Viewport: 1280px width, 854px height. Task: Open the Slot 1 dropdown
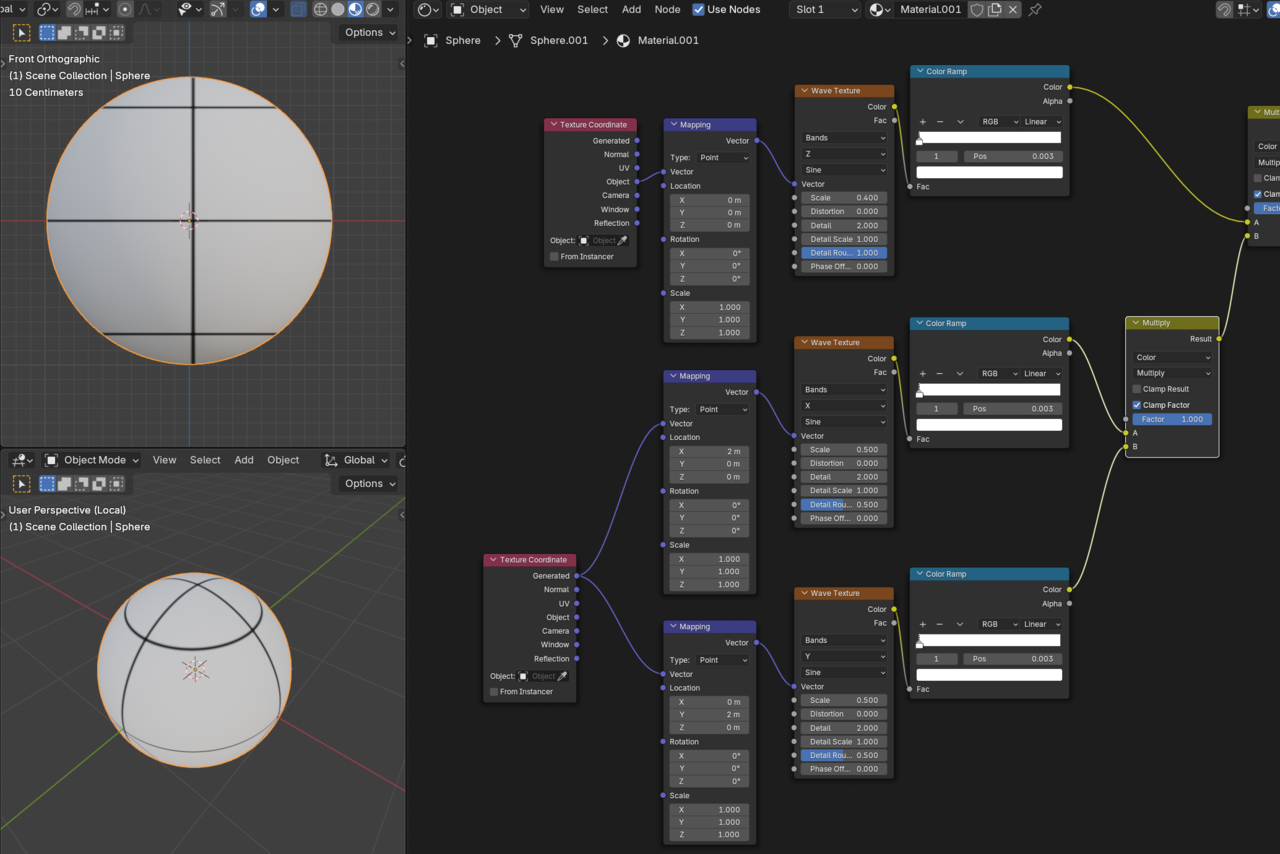[x=825, y=10]
